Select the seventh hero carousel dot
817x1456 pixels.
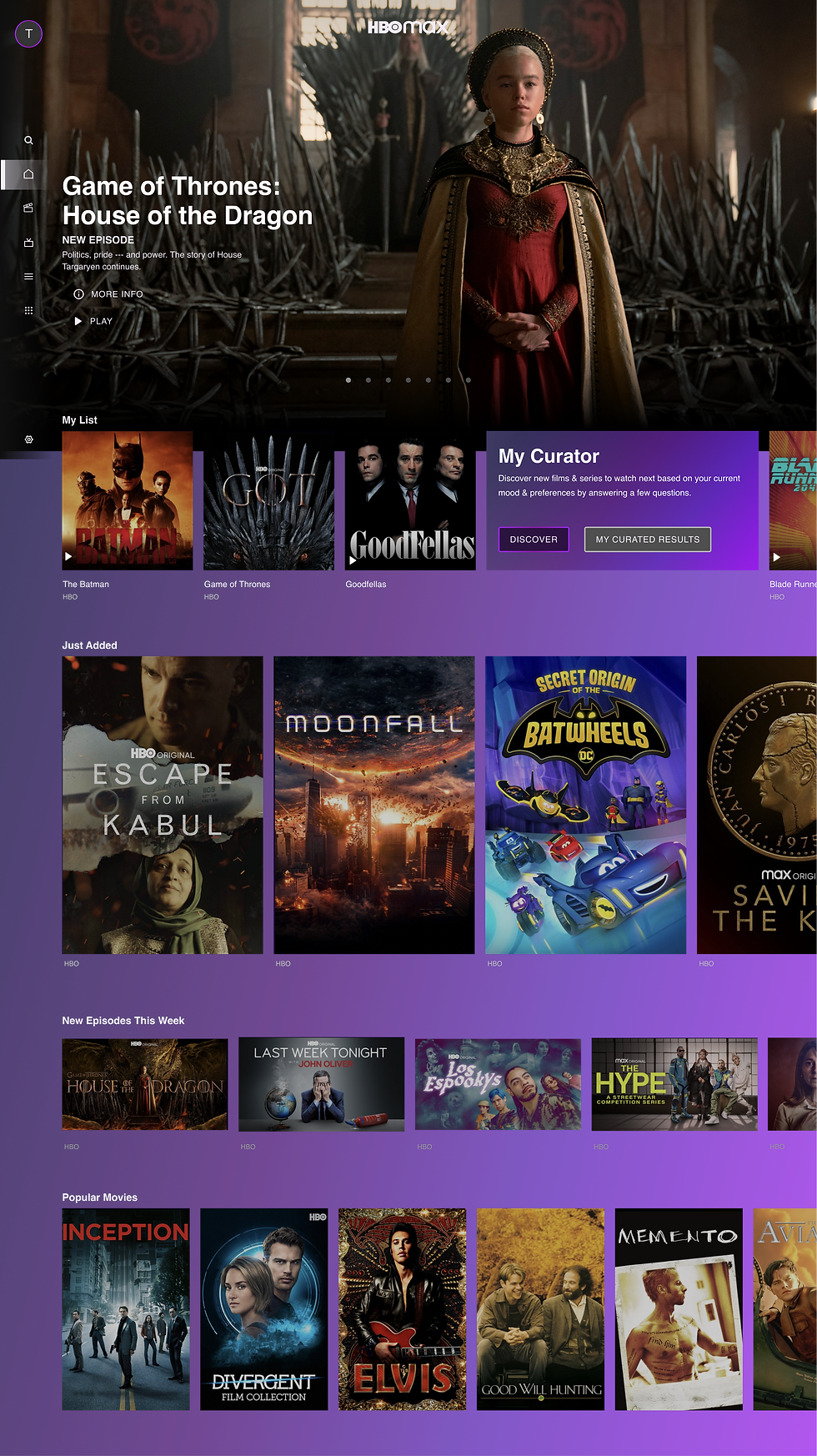click(469, 379)
